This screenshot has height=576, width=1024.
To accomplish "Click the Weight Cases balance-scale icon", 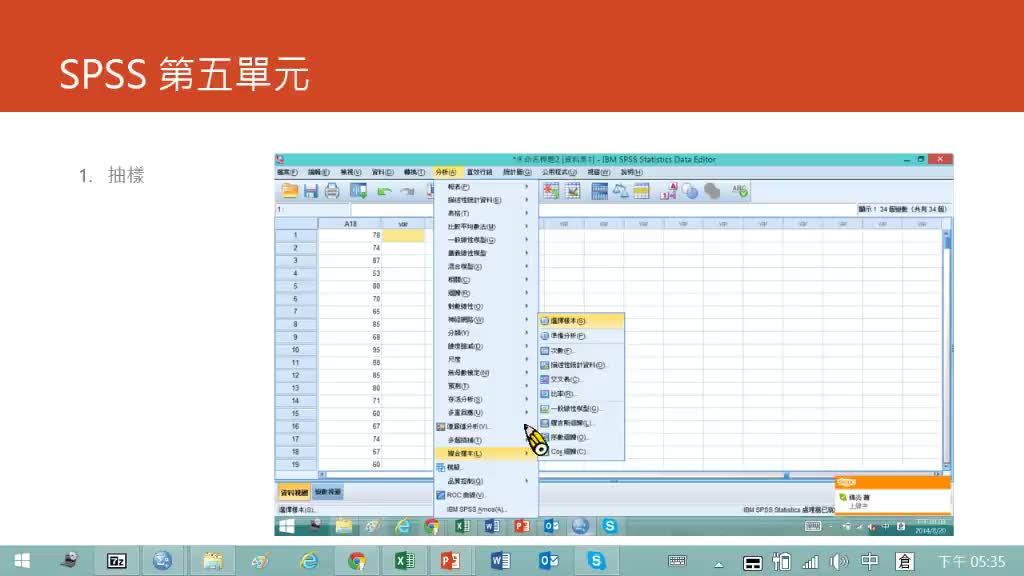I will (x=620, y=191).
